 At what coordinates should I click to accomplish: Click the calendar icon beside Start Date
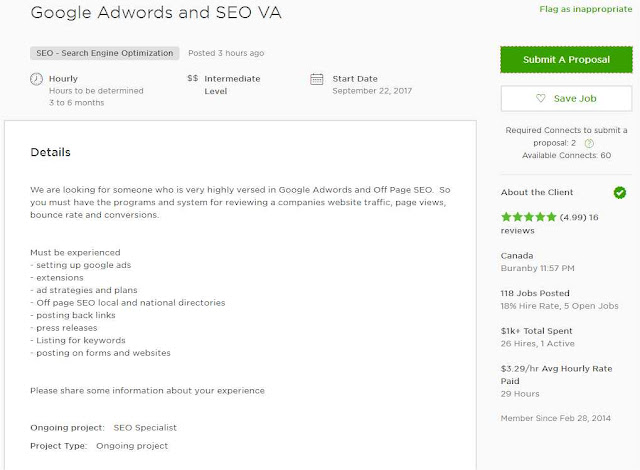(317, 78)
